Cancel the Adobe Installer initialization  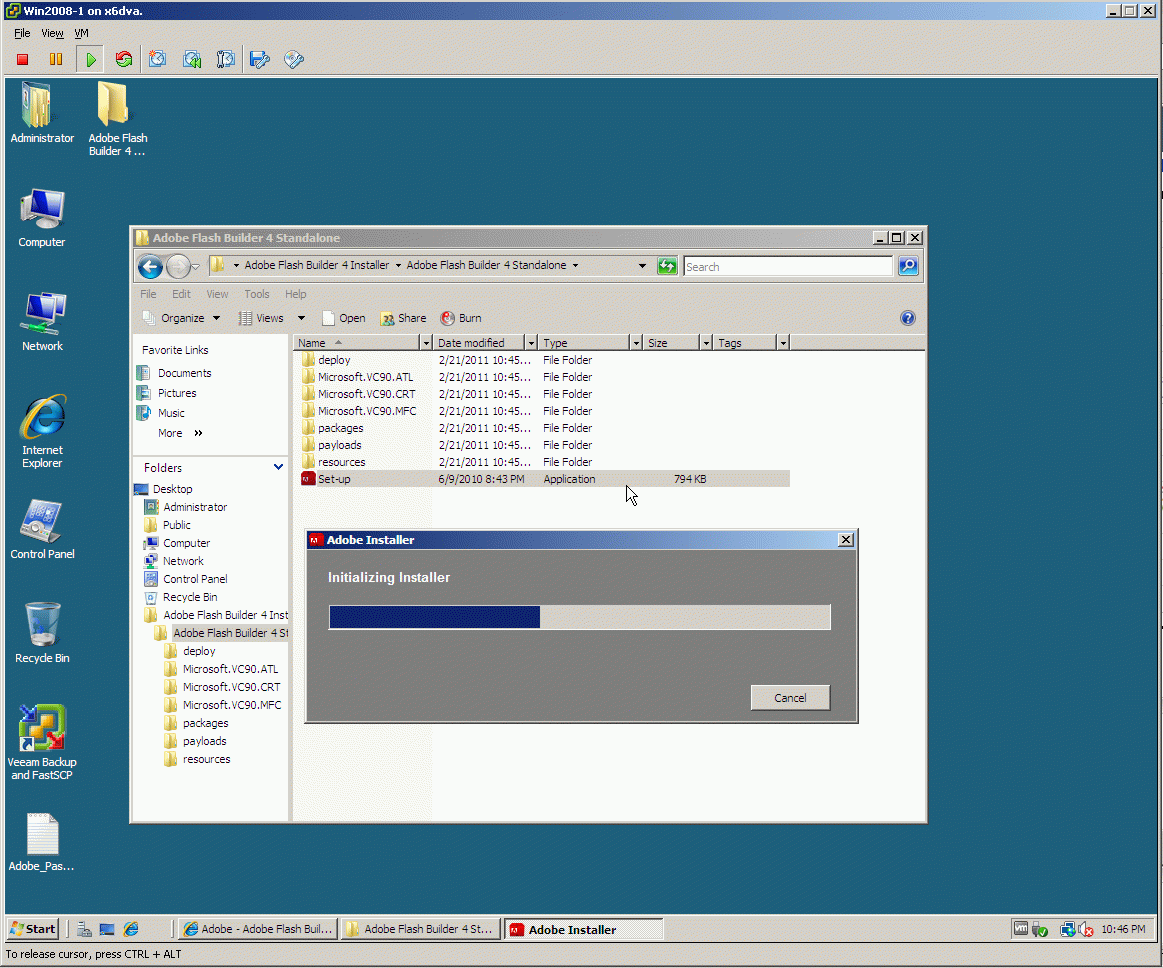pos(790,698)
